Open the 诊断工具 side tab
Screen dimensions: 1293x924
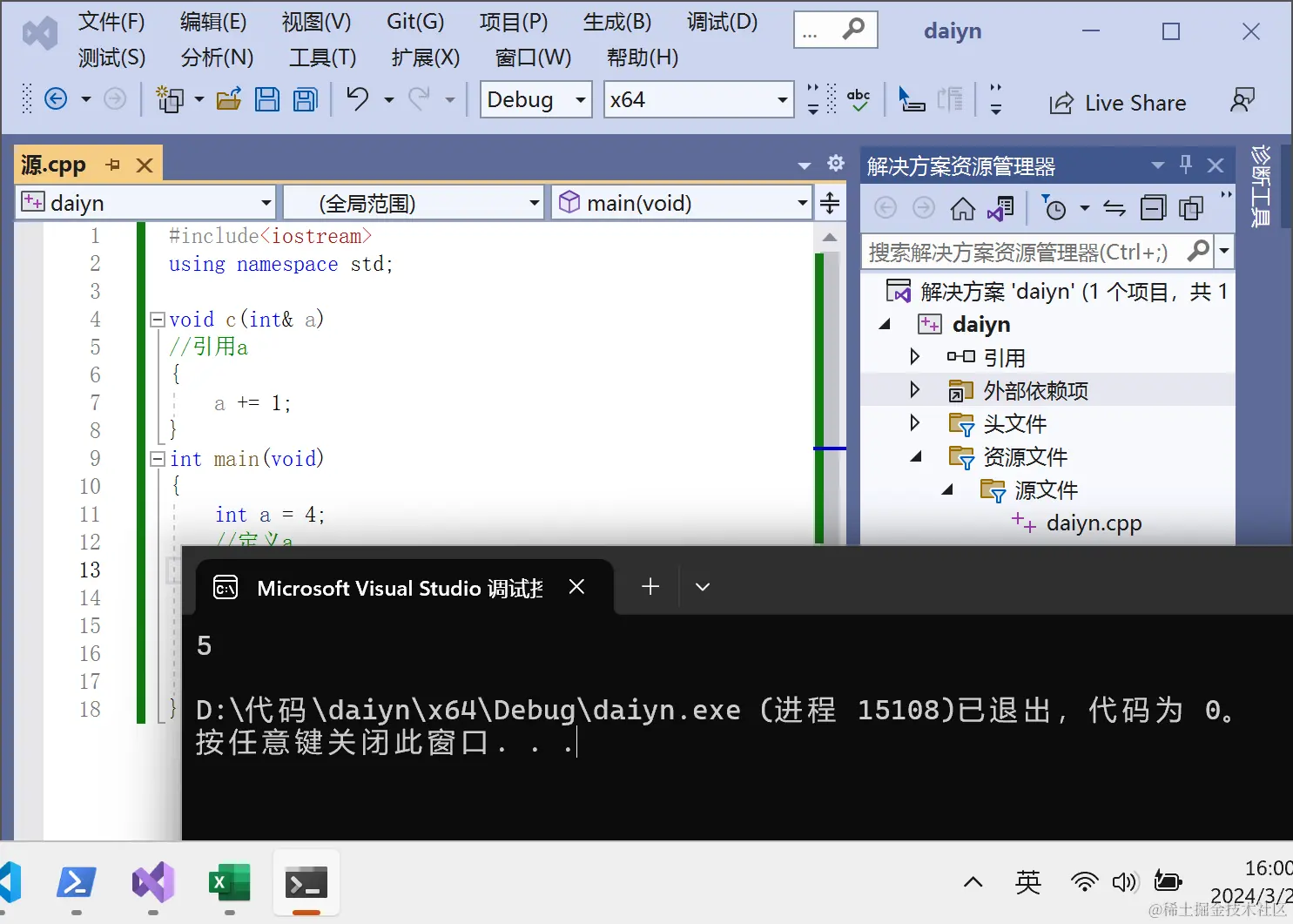1261,185
